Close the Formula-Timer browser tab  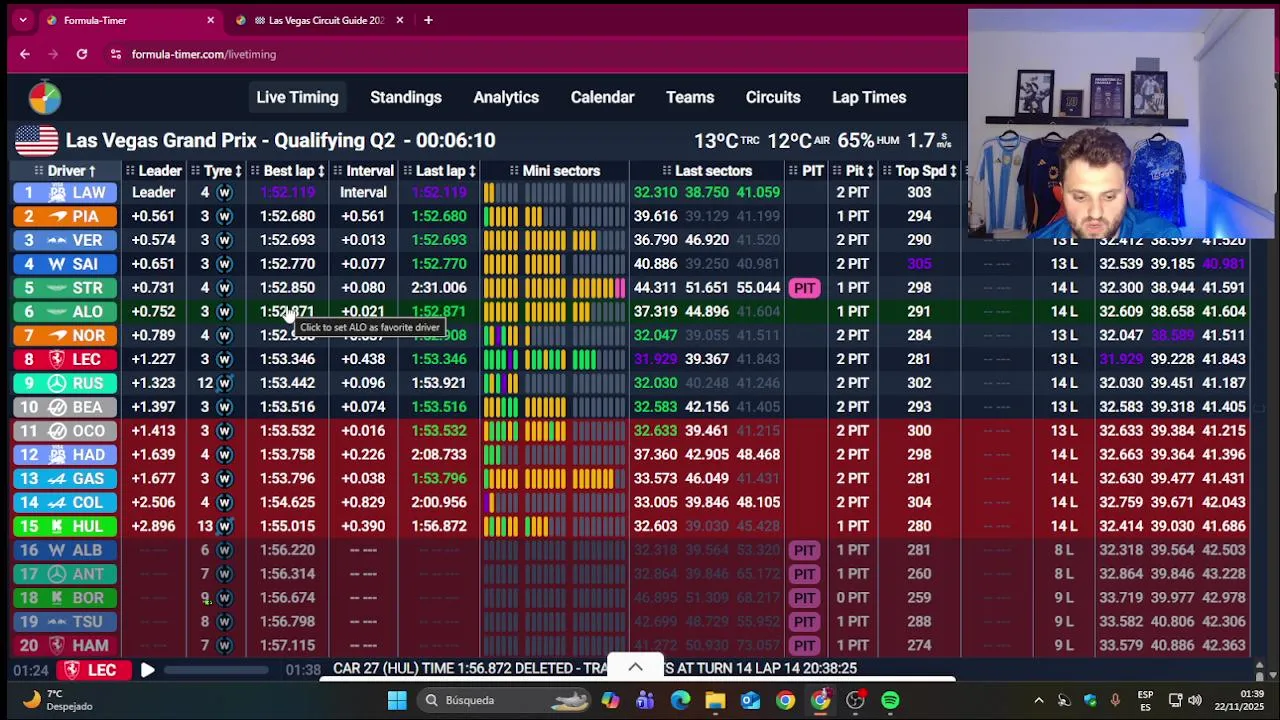(x=210, y=20)
